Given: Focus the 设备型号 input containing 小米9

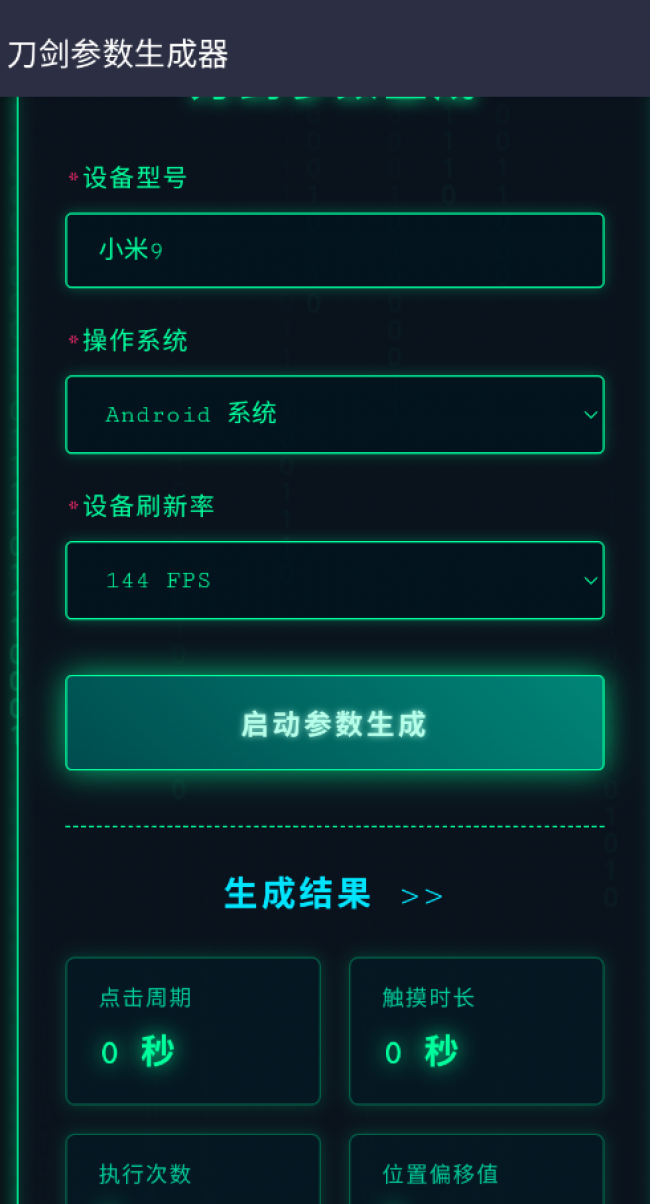Looking at the screenshot, I should click(335, 250).
